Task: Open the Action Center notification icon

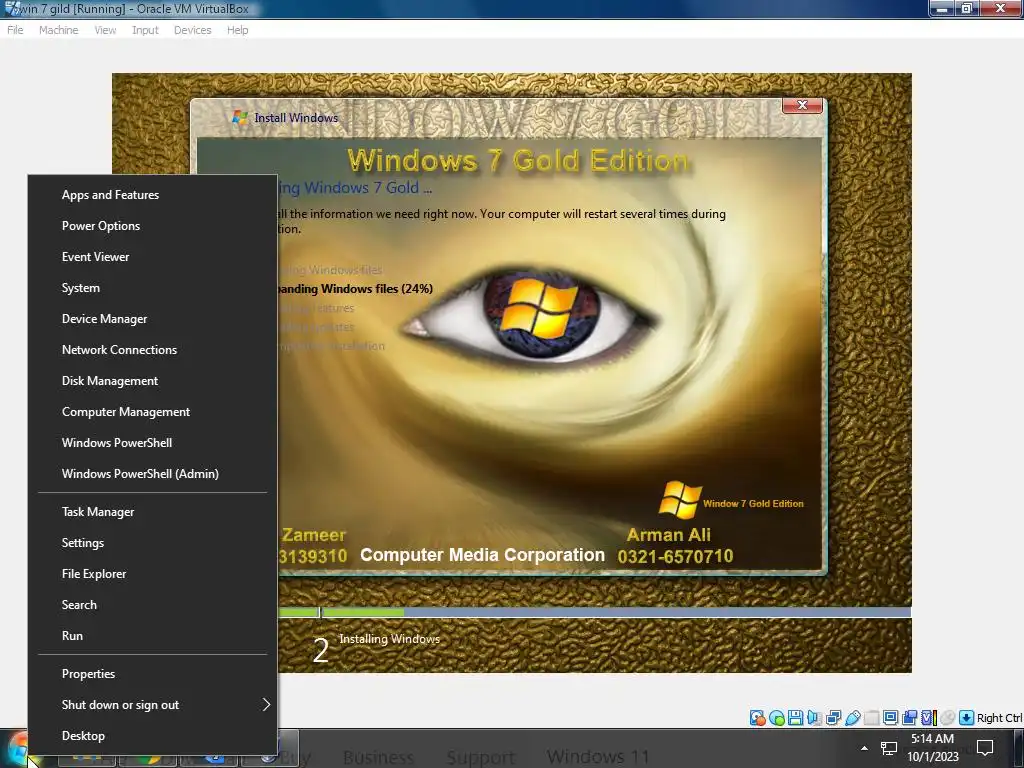Action: coord(984,747)
